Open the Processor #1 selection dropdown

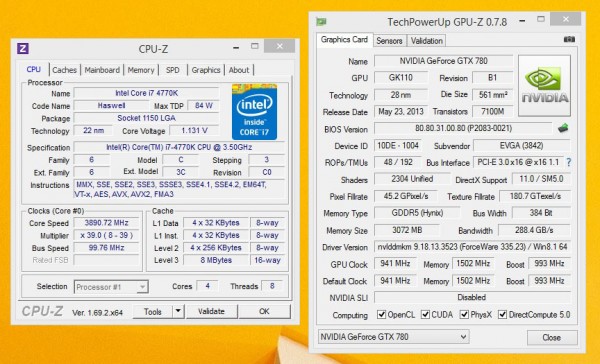click(x=111, y=287)
